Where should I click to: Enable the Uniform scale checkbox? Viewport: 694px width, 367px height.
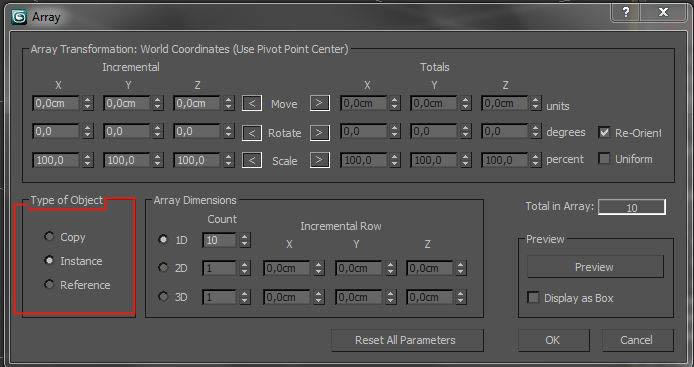coord(604,158)
